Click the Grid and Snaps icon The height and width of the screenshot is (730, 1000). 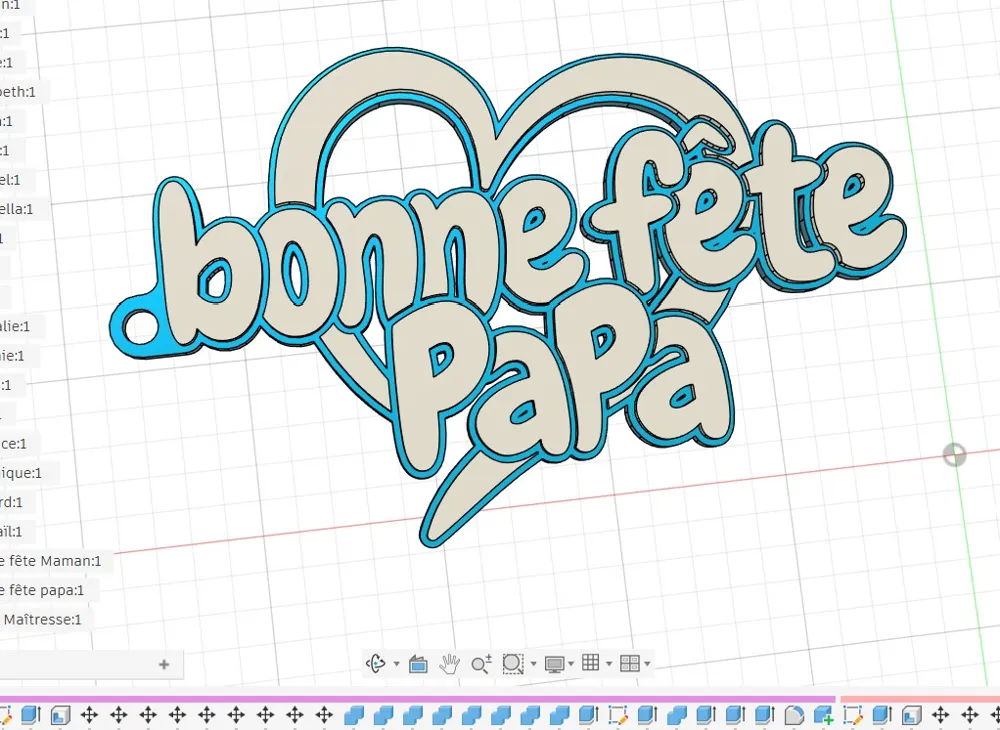coord(591,663)
